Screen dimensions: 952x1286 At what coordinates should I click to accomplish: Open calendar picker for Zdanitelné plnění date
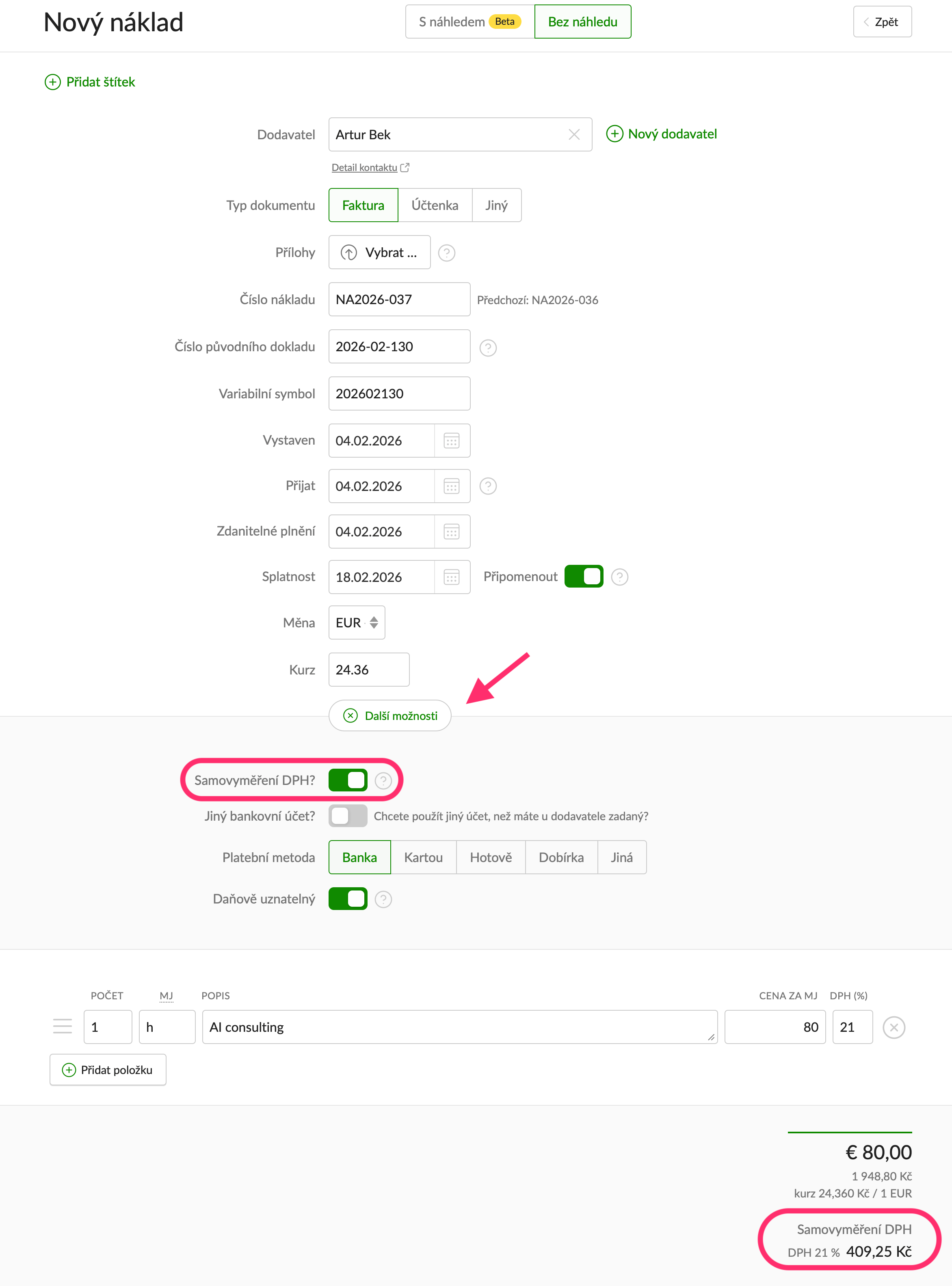coord(452,532)
